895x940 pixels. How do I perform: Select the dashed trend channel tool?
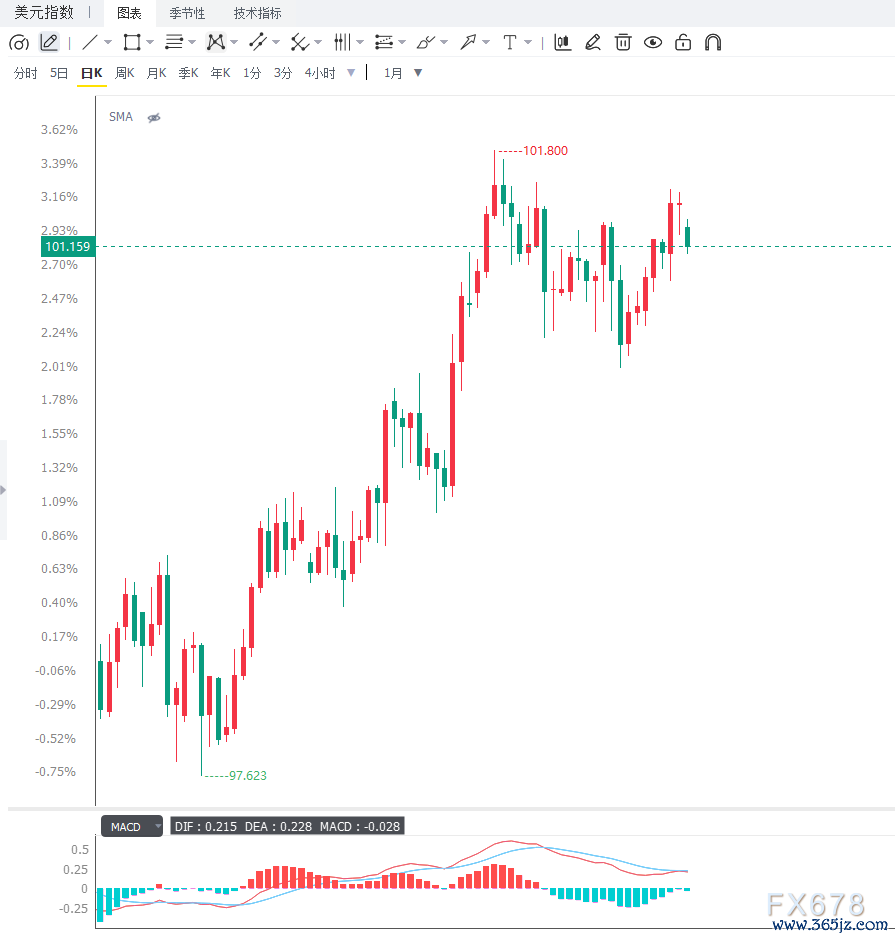[x=258, y=43]
